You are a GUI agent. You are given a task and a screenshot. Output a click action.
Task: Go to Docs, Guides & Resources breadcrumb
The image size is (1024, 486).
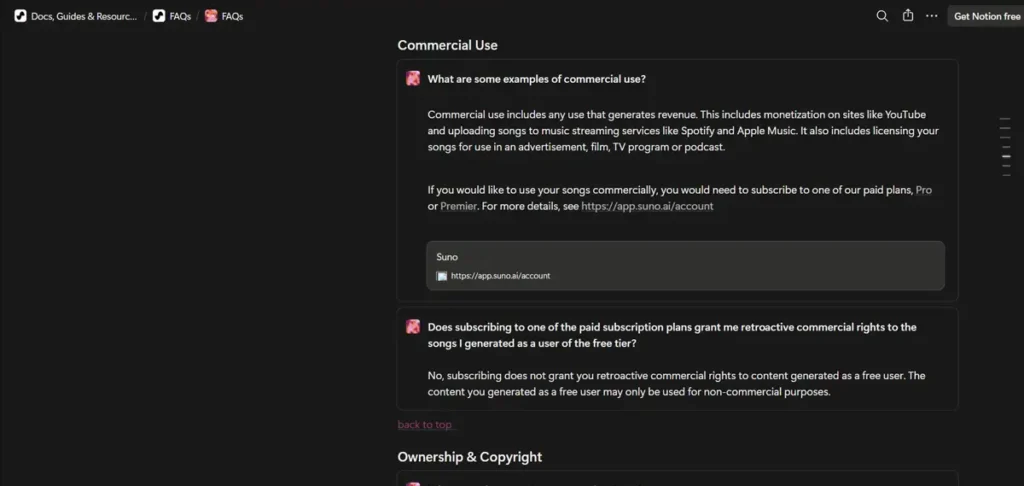(x=84, y=16)
